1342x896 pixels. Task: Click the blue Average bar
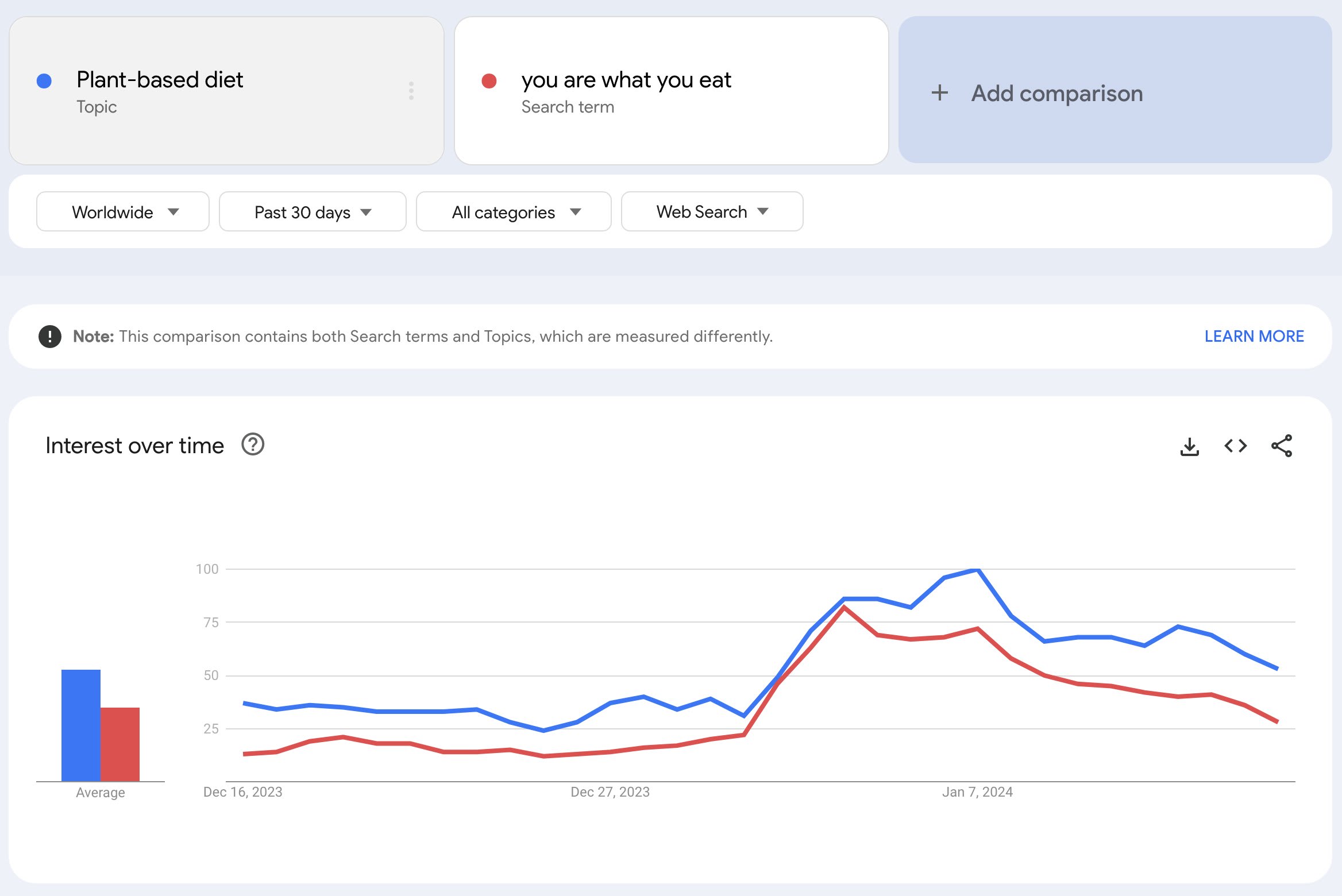point(81,725)
